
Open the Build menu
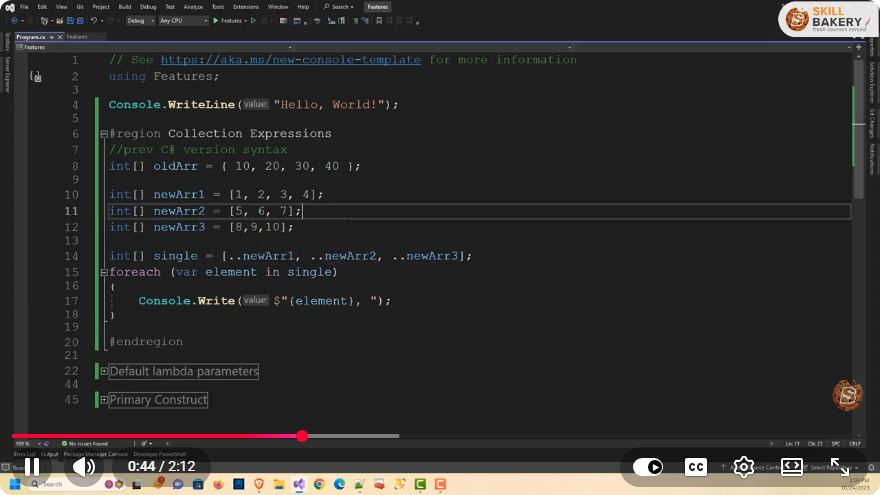(125, 7)
